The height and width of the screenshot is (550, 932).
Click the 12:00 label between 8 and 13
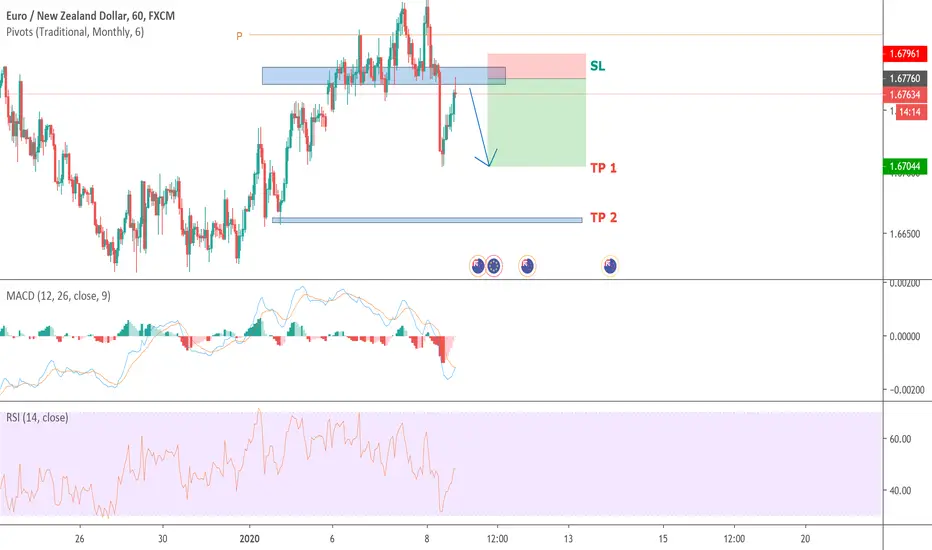click(498, 539)
